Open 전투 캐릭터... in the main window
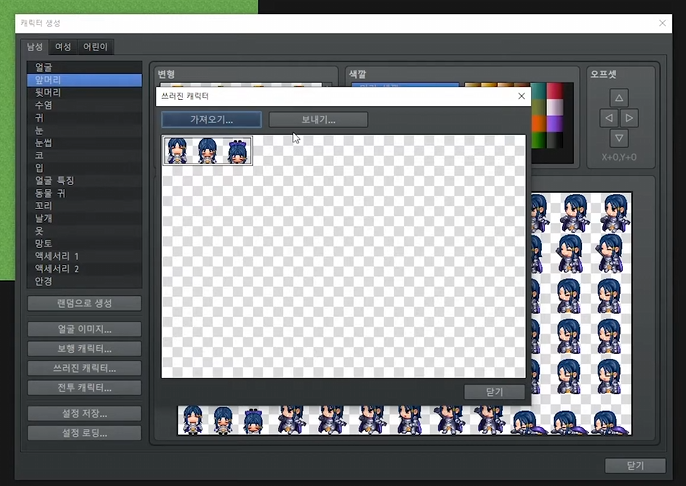 pos(84,388)
